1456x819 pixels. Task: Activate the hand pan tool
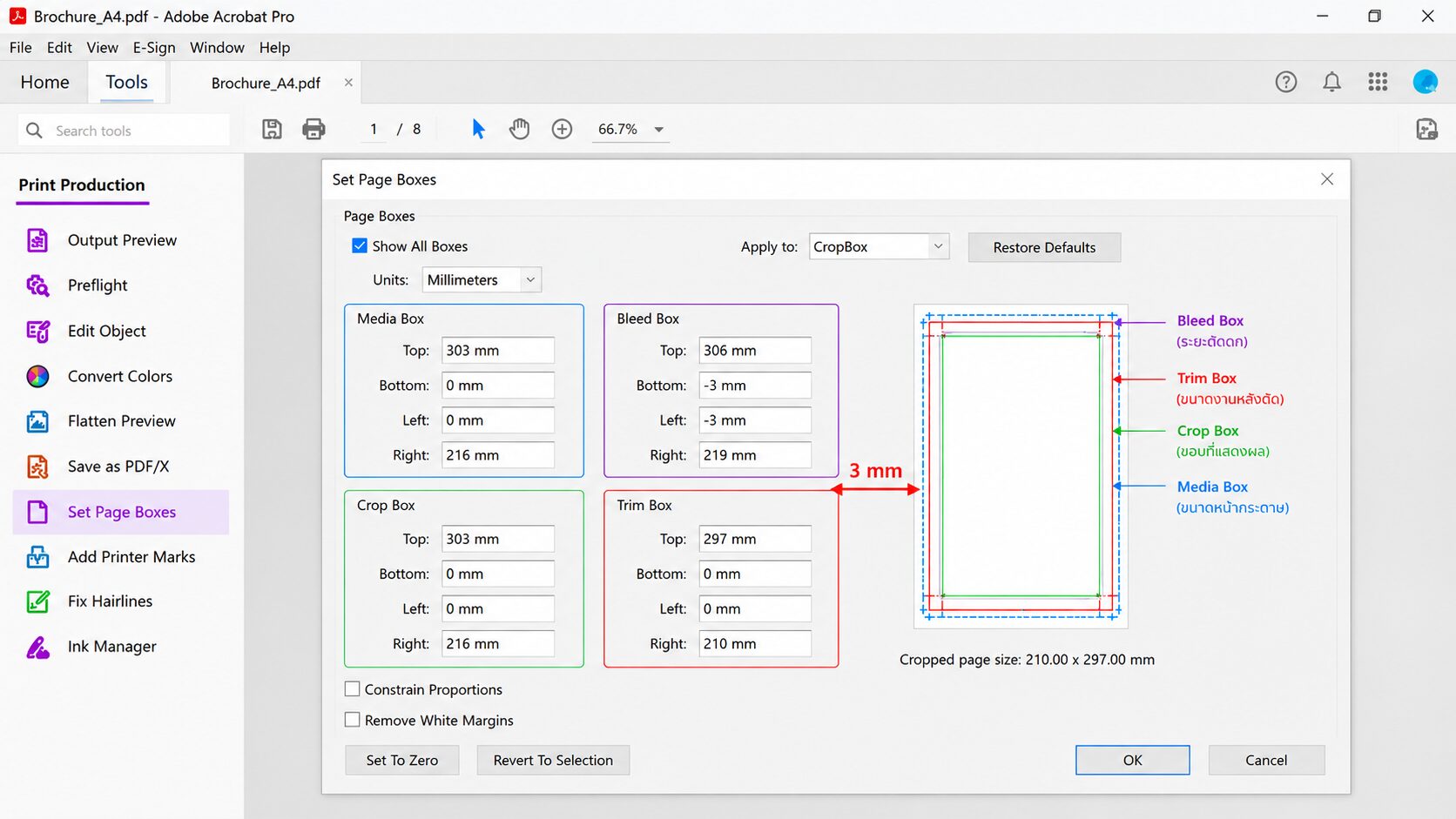click(x=520, y=130)
